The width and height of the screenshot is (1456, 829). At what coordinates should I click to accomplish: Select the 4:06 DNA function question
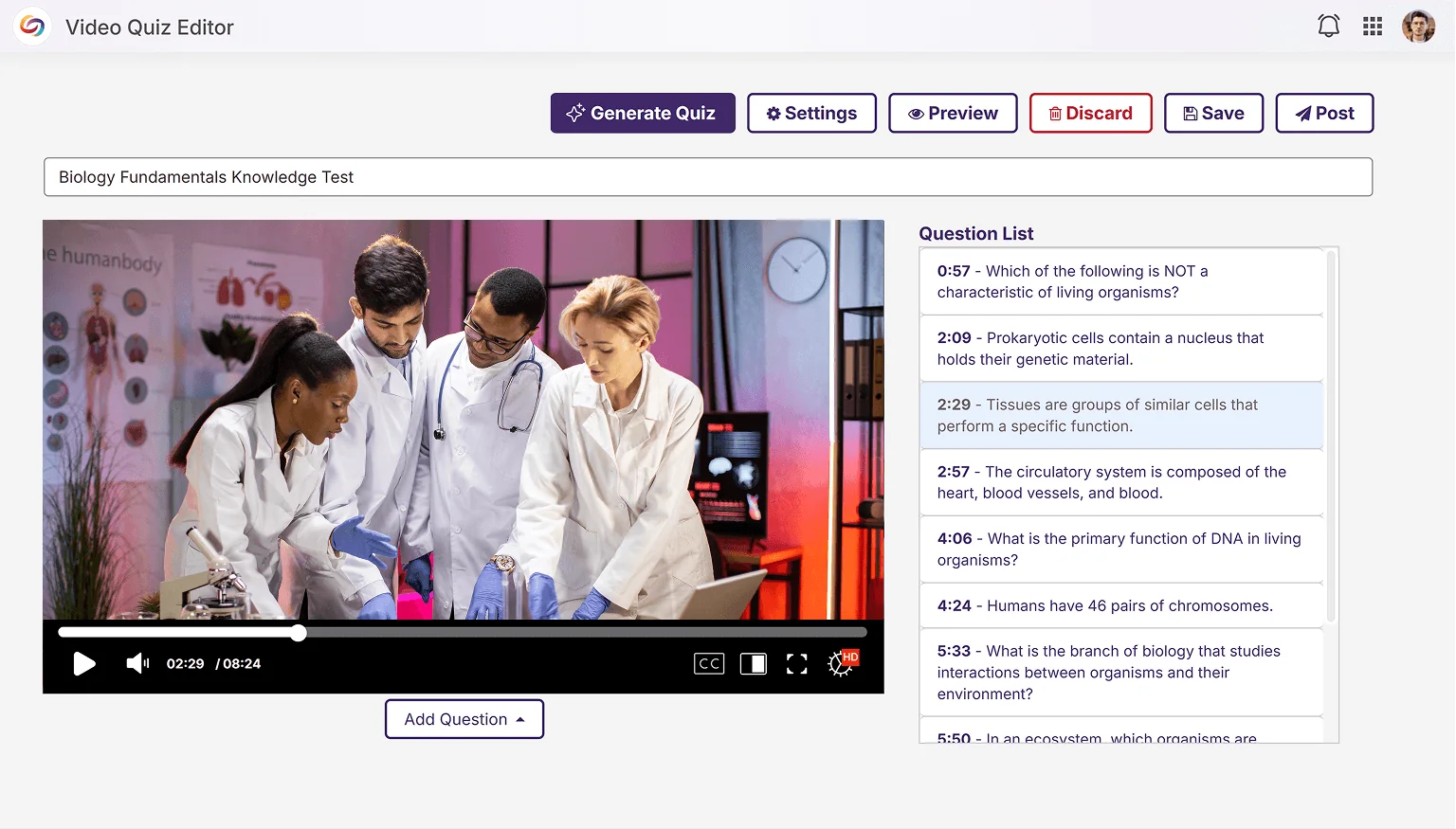click(x=1120, y=550)
